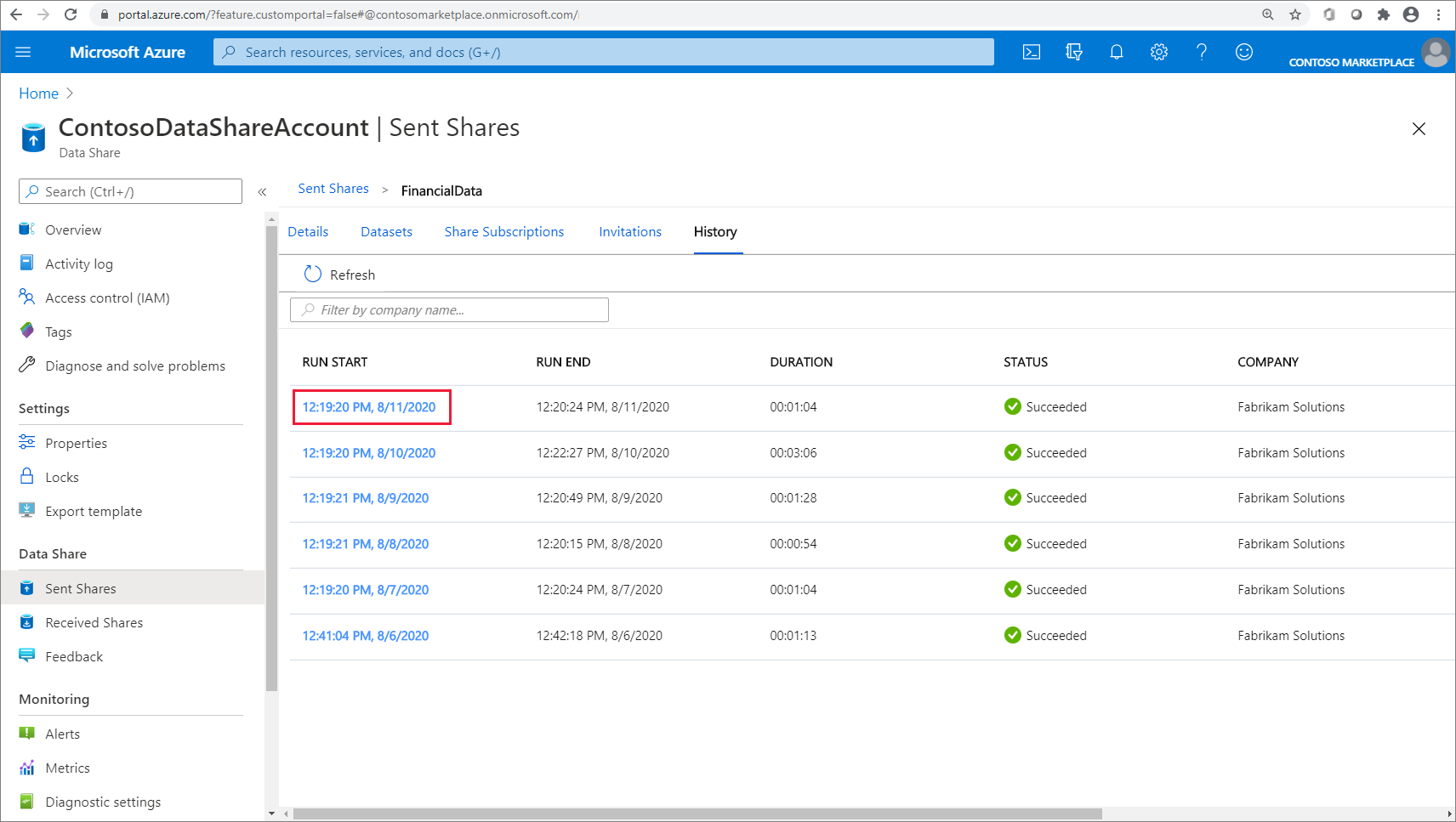Refresh the snapshot history list

[x=338, y=274]
